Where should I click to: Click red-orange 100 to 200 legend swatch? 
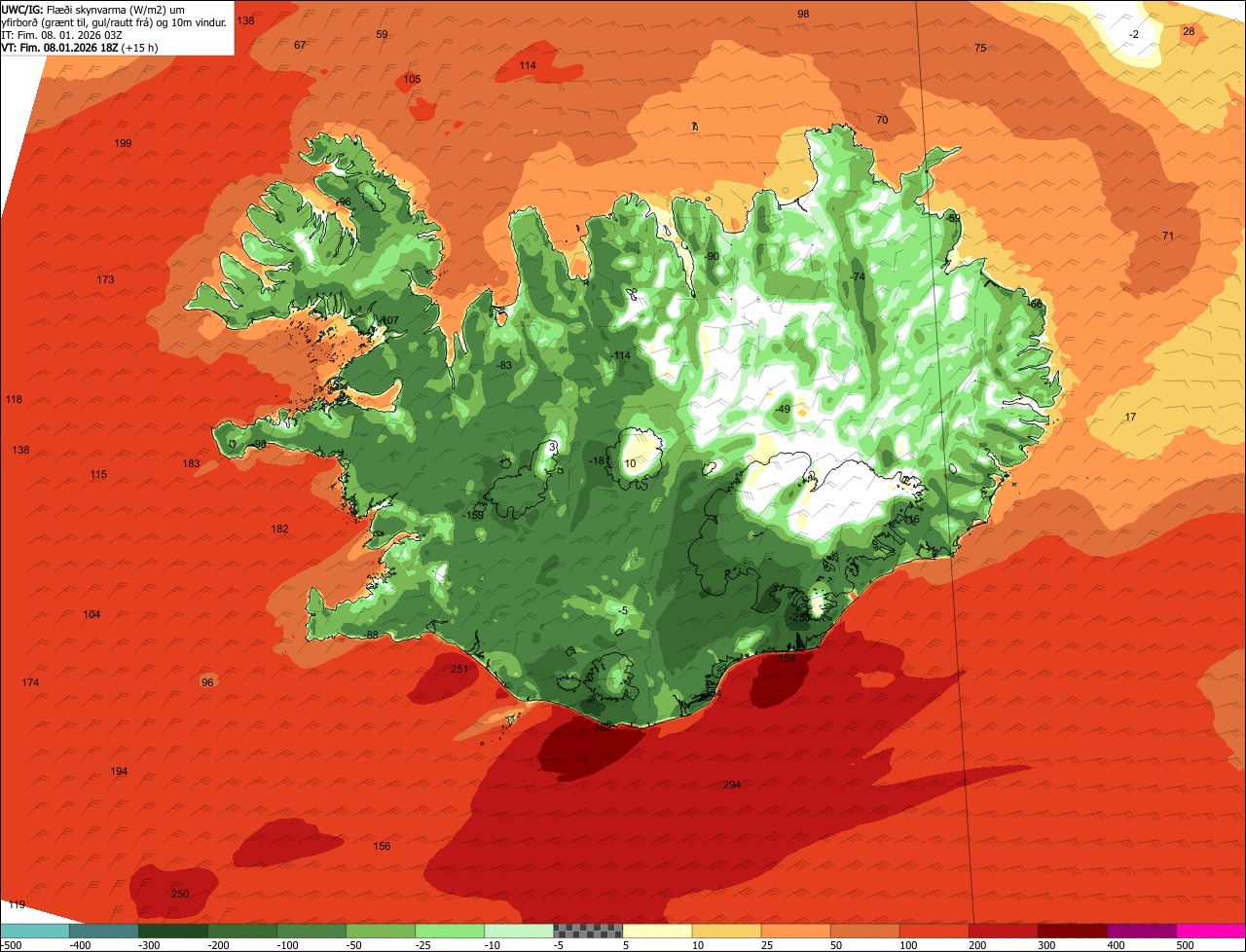tap(934, 931)
